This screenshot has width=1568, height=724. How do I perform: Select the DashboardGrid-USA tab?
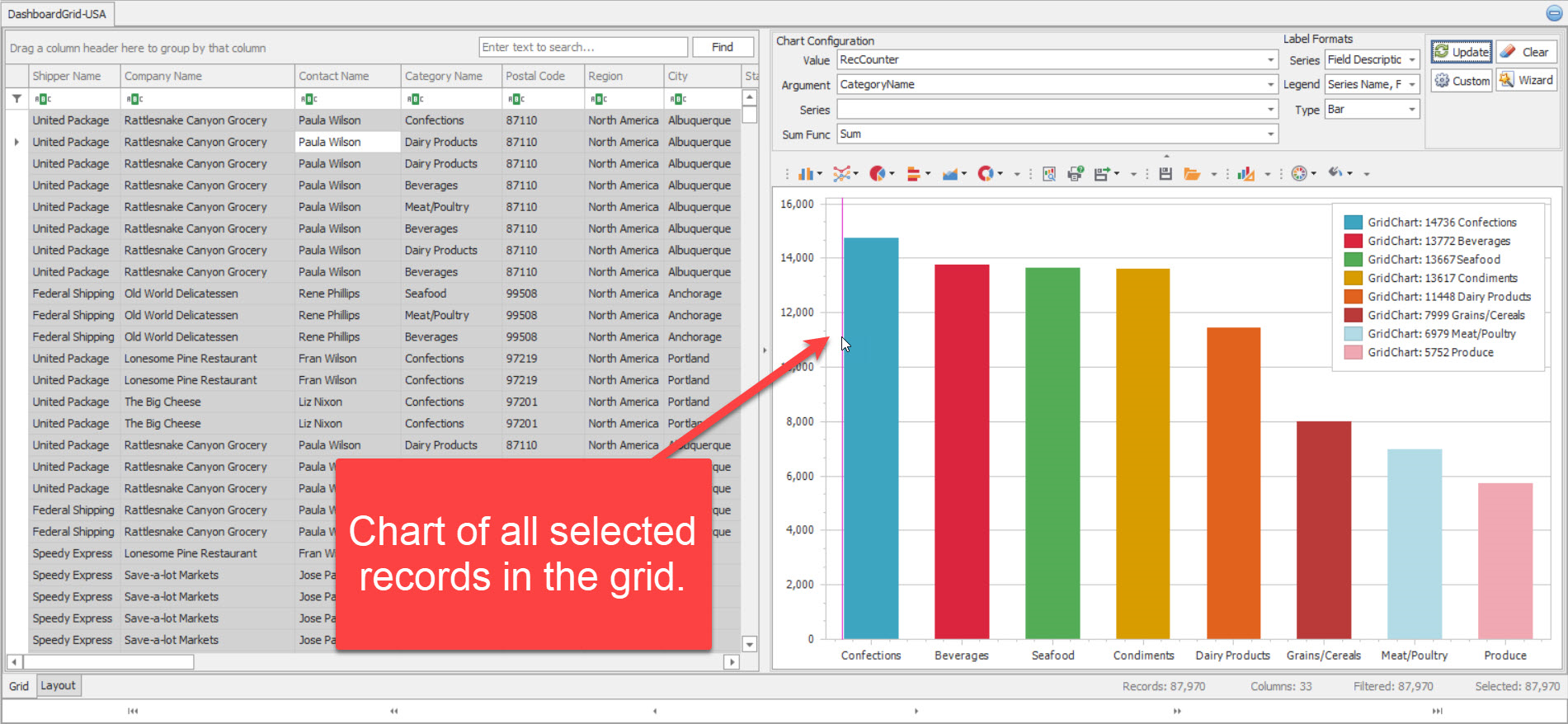pyautogui.click(x=57, y=14)
